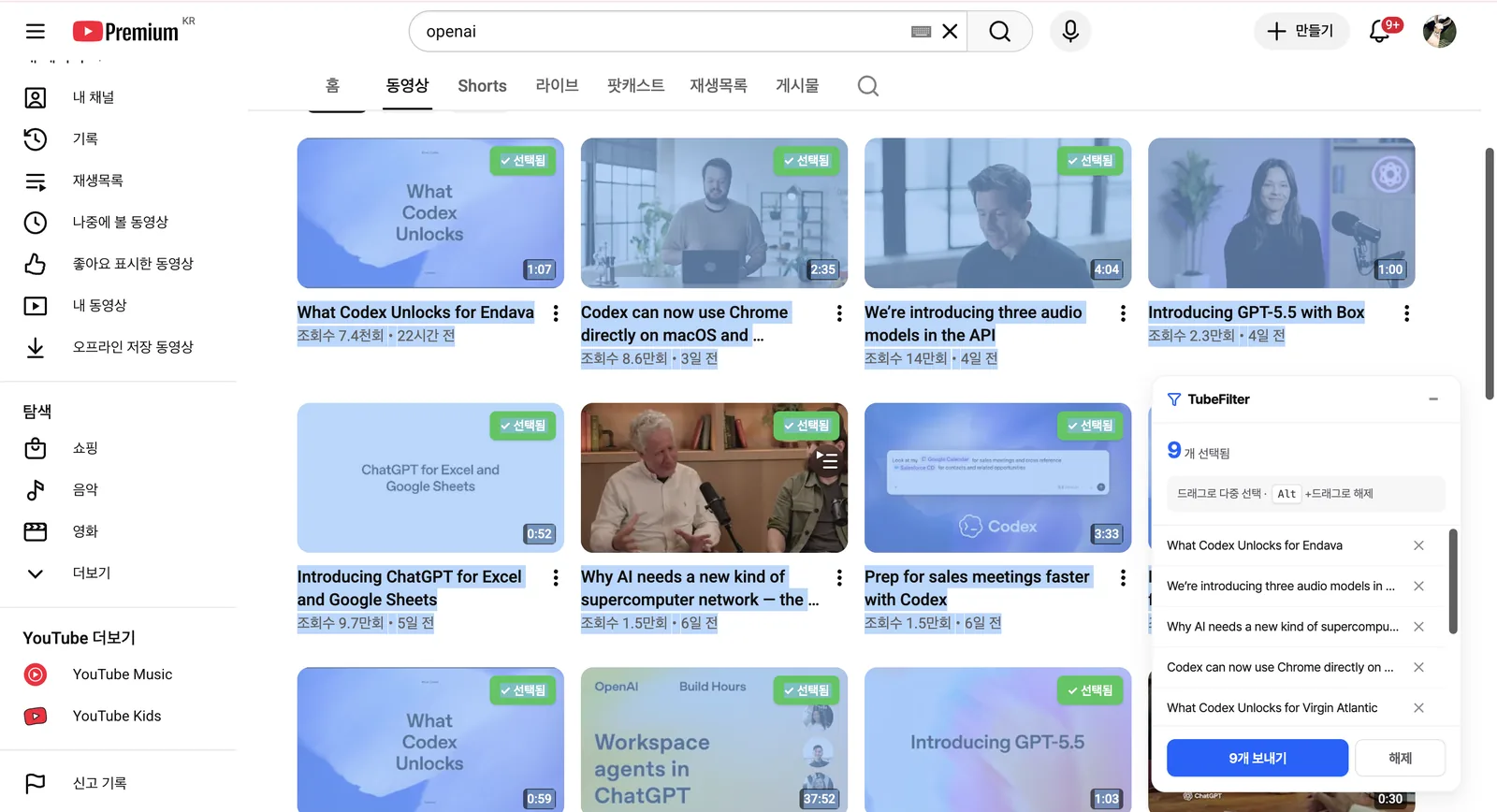Viewport: 1497px width, 812px height.
Task: Toggle 선택됨 badge on Introducing GPT-5.5 1:03 video
Action: coord(1090,690)
